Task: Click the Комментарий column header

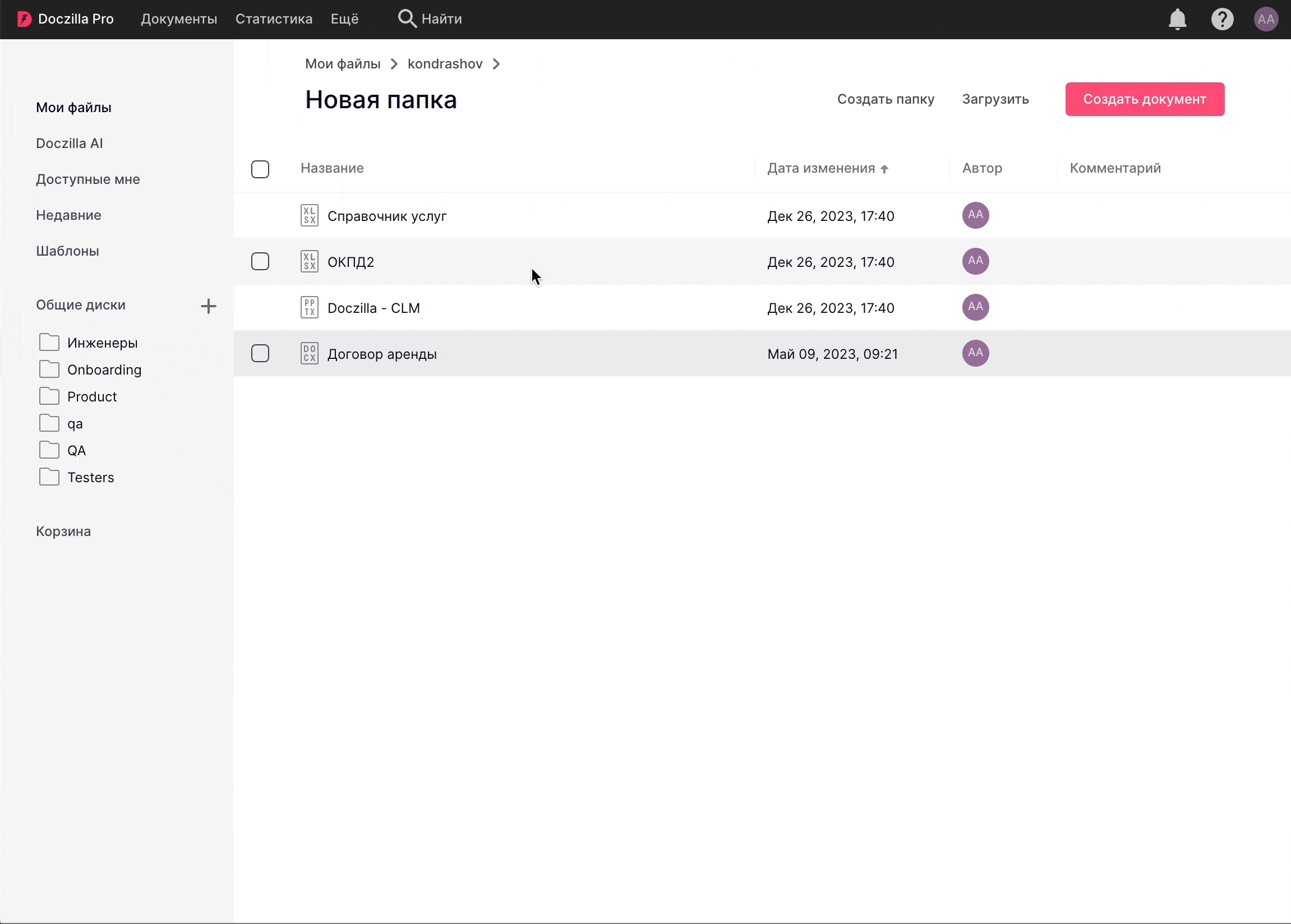Action: tap(1115, 168)
